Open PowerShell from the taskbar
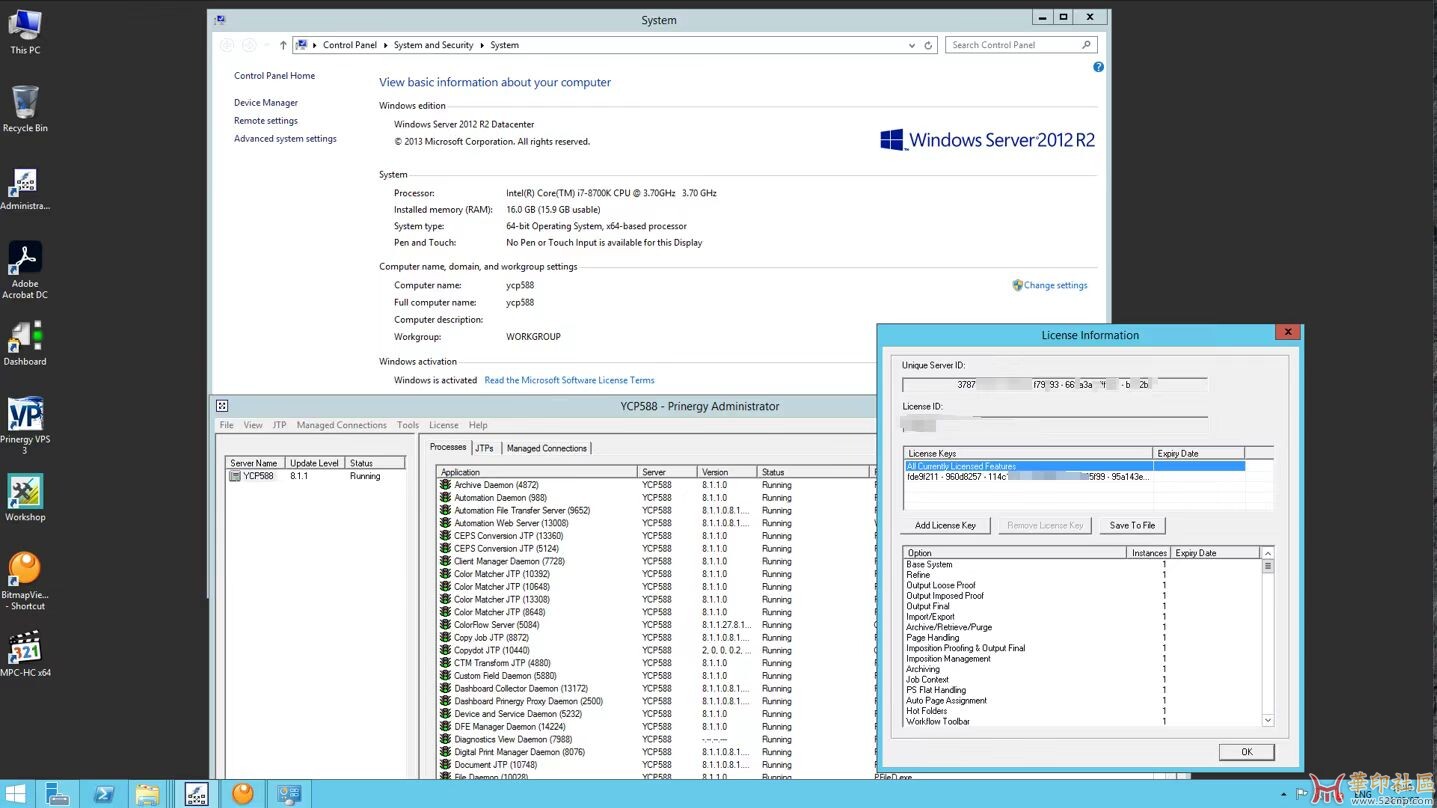Image resolution: width=1437 pixels, height=808 pixels. coord(103,794)
